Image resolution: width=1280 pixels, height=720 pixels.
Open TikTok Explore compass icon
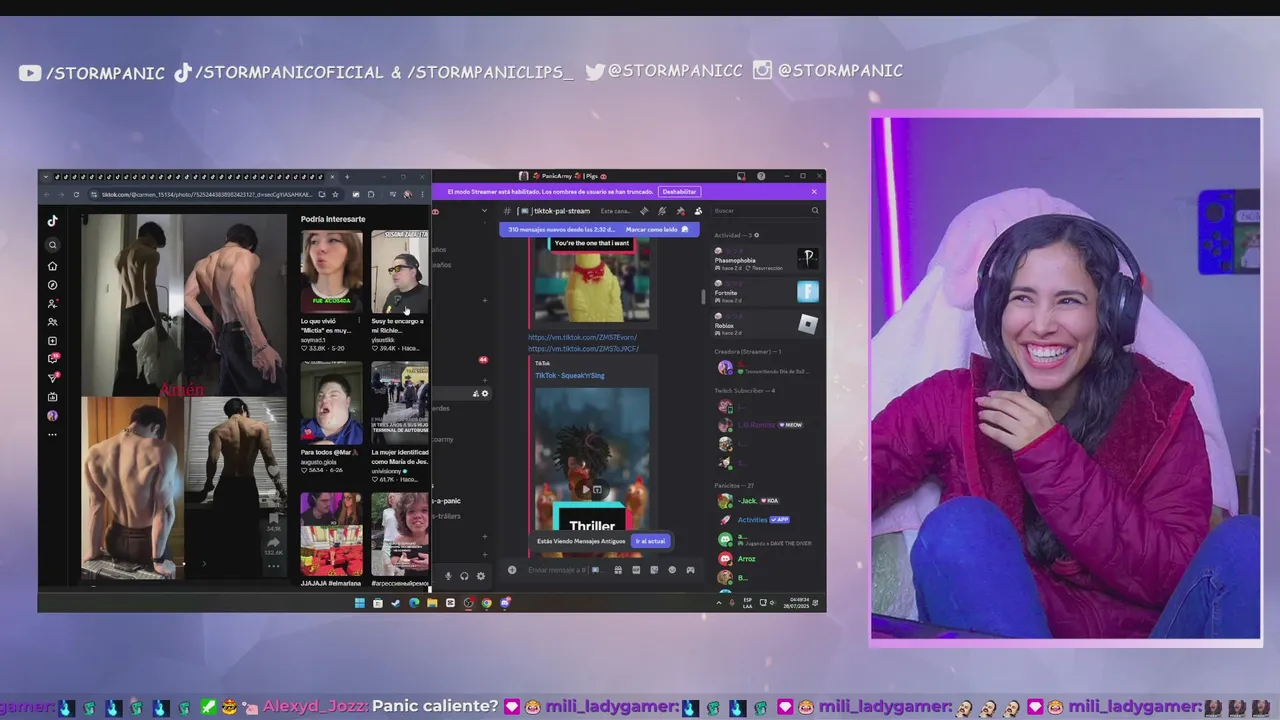point(53,285)
